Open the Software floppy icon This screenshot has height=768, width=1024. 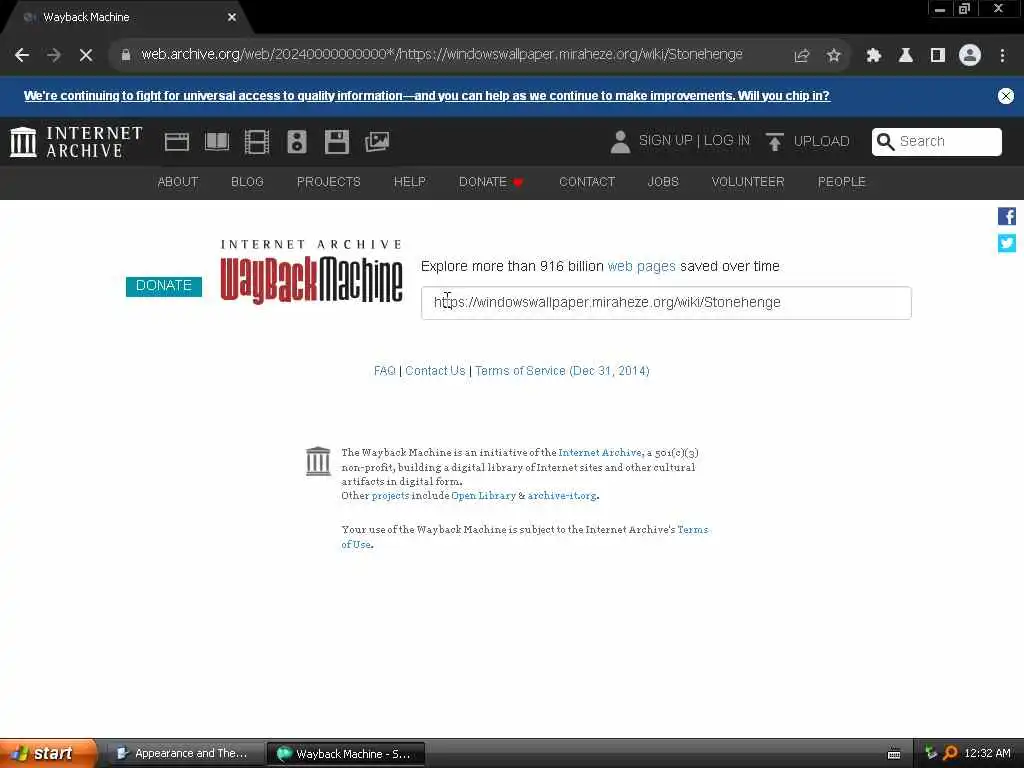pyautogui.click(x=337, y=142)
